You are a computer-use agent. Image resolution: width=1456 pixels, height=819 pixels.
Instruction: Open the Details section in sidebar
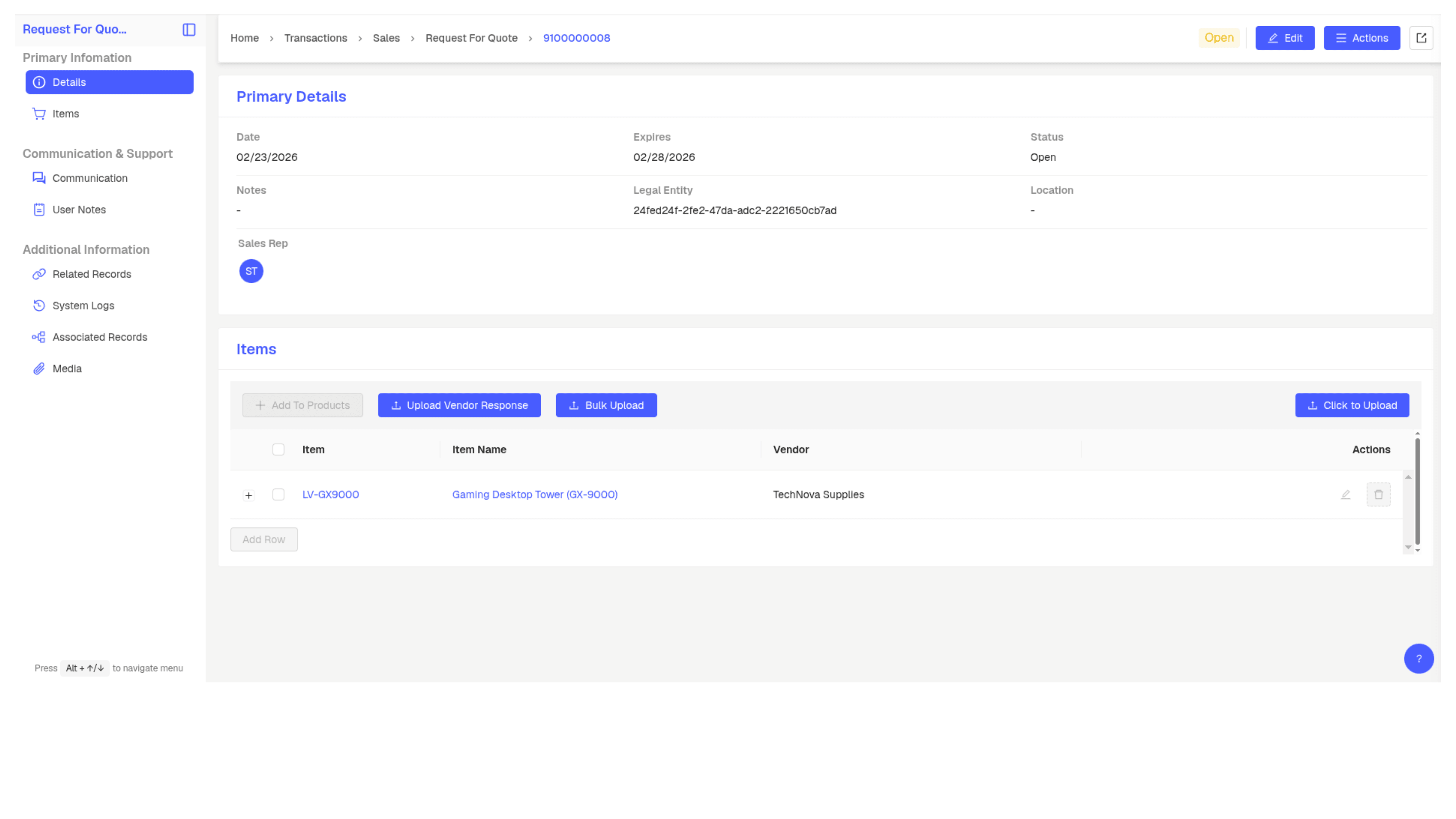click(109, 82)
